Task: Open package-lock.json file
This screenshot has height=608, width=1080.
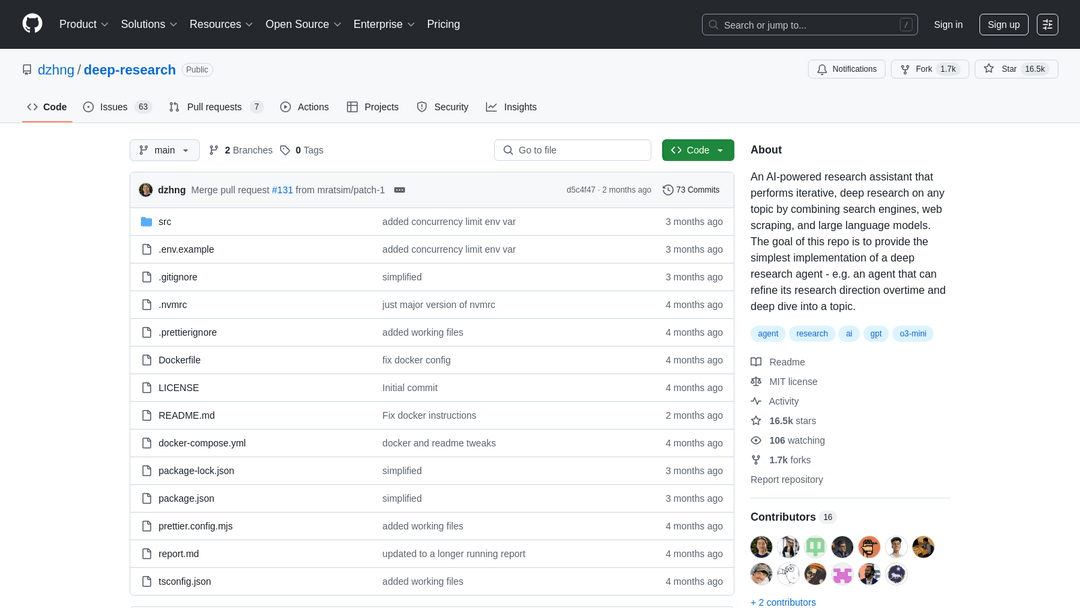Action: click(196, 471)
